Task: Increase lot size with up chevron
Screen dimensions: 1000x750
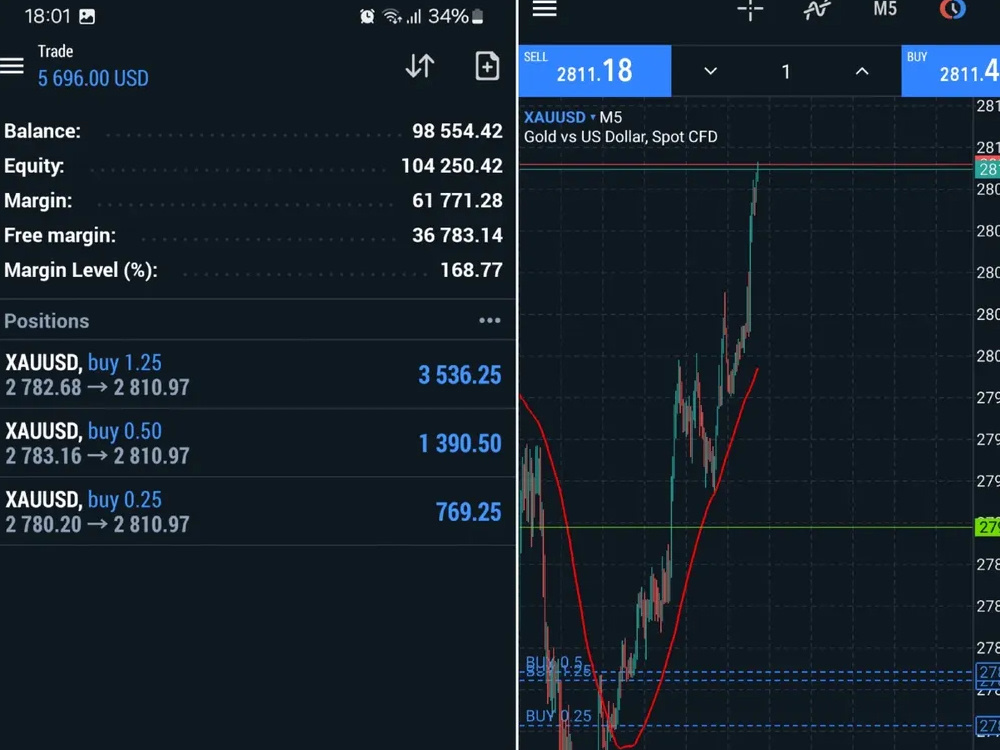Action: (x=862, y=71)
